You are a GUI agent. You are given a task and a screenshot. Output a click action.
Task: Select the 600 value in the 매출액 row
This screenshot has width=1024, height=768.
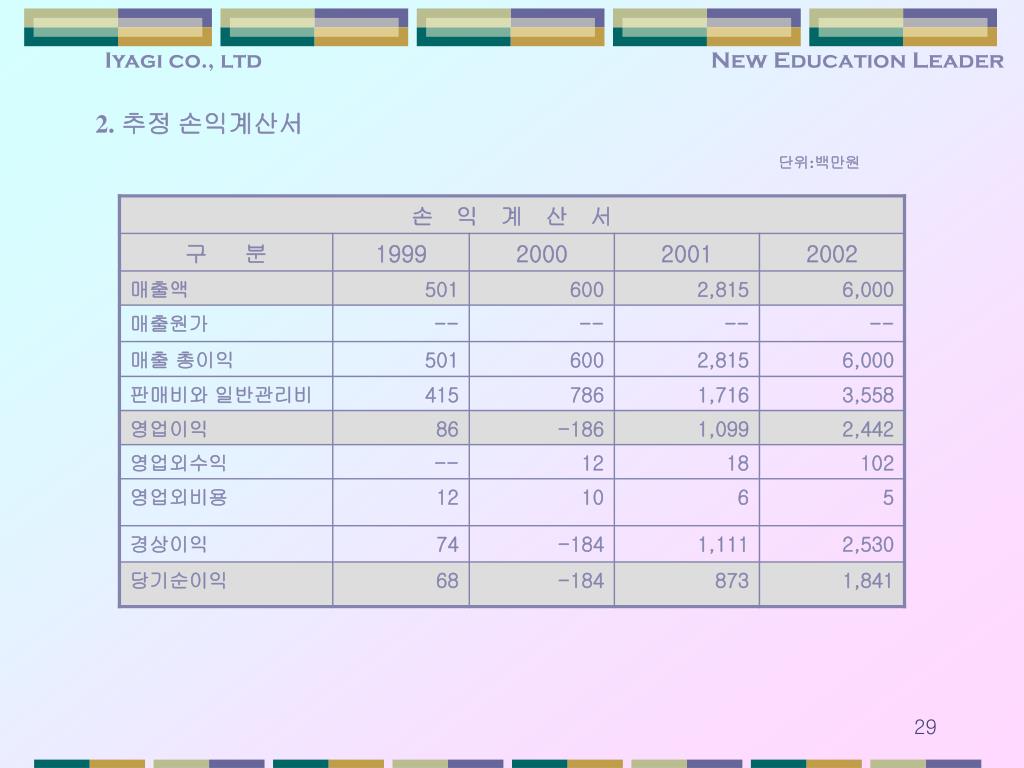pyautogui.click(x=586, y=289)
